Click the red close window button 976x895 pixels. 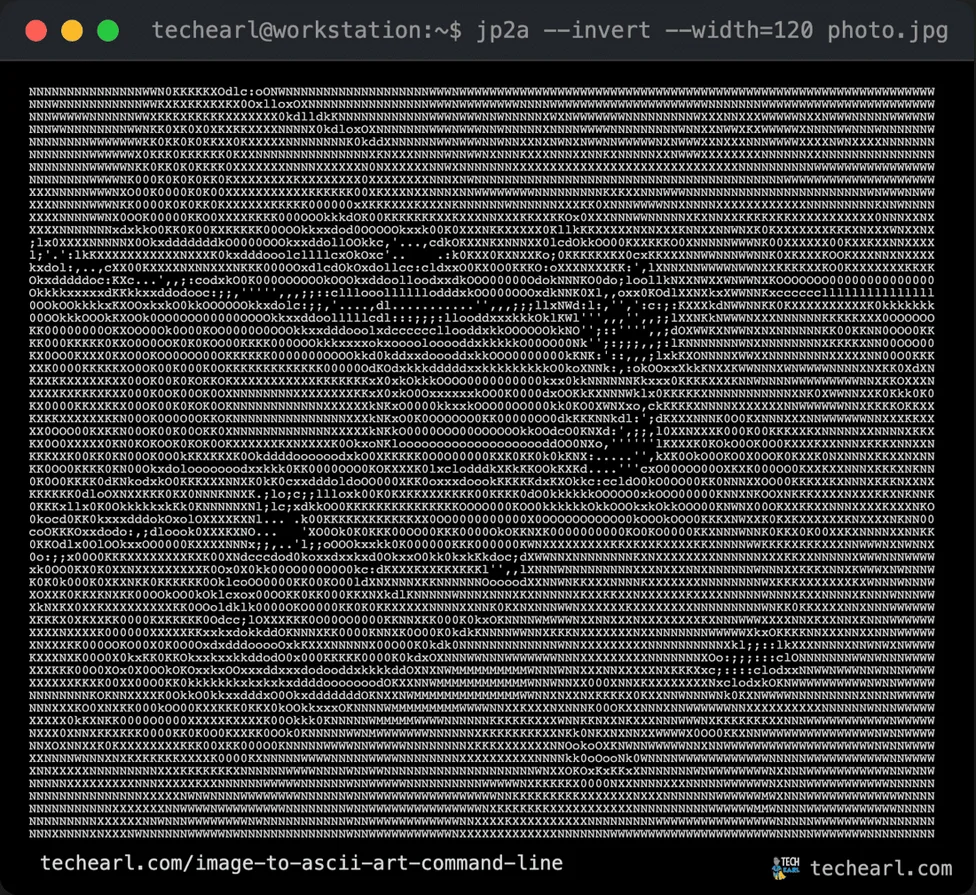(x=36, y=30)
